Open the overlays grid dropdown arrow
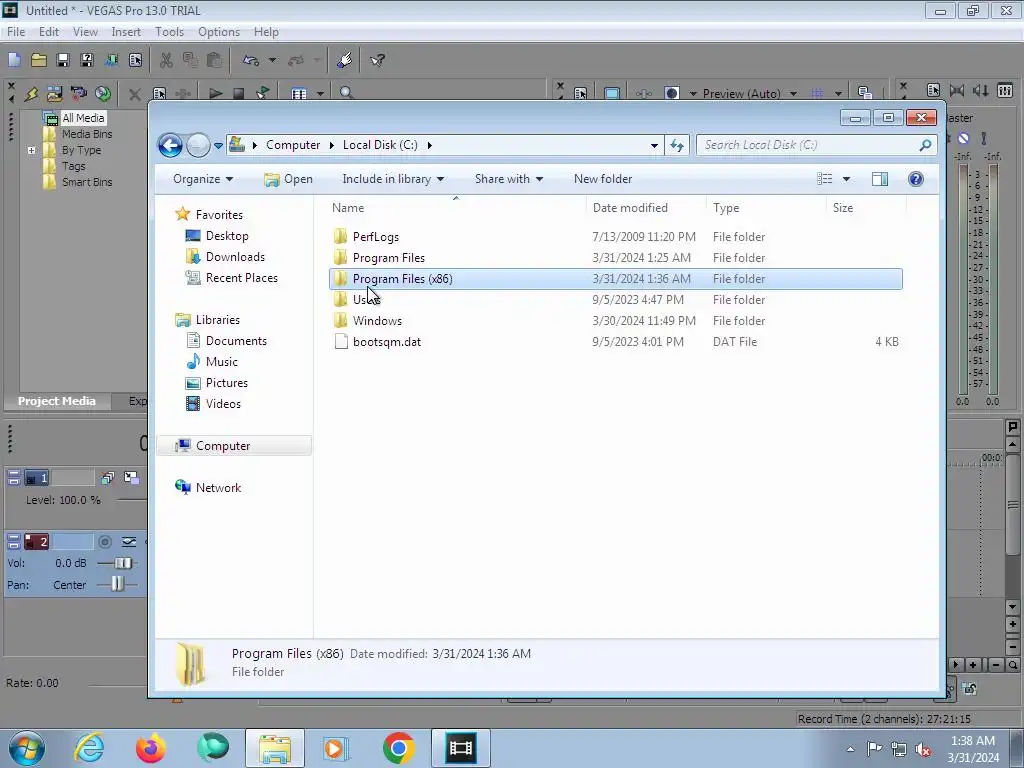This screenshot has height=768, width=1024. point(838,94)
